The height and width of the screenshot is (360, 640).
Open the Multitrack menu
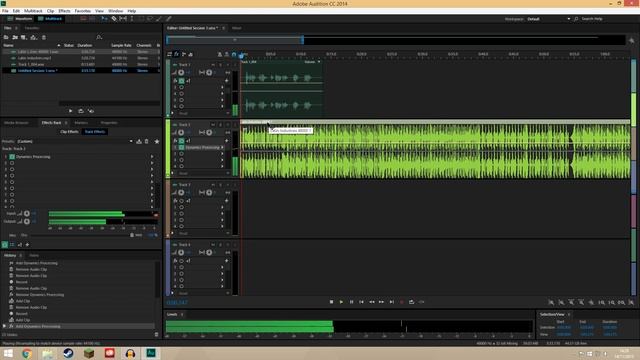[x=33, y=11]
